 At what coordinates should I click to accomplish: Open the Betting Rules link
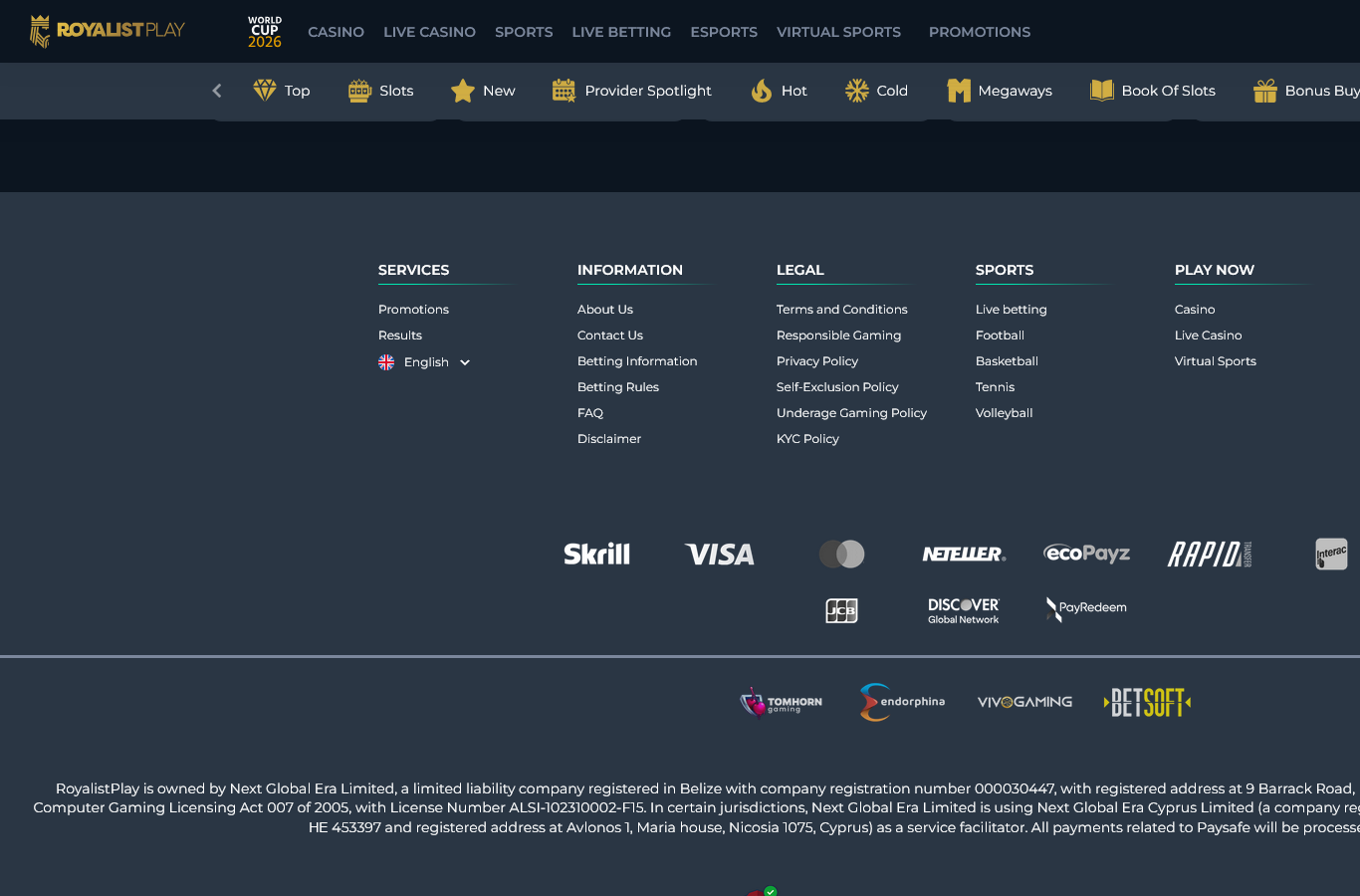pyautogui.click(x=618, y=387)
